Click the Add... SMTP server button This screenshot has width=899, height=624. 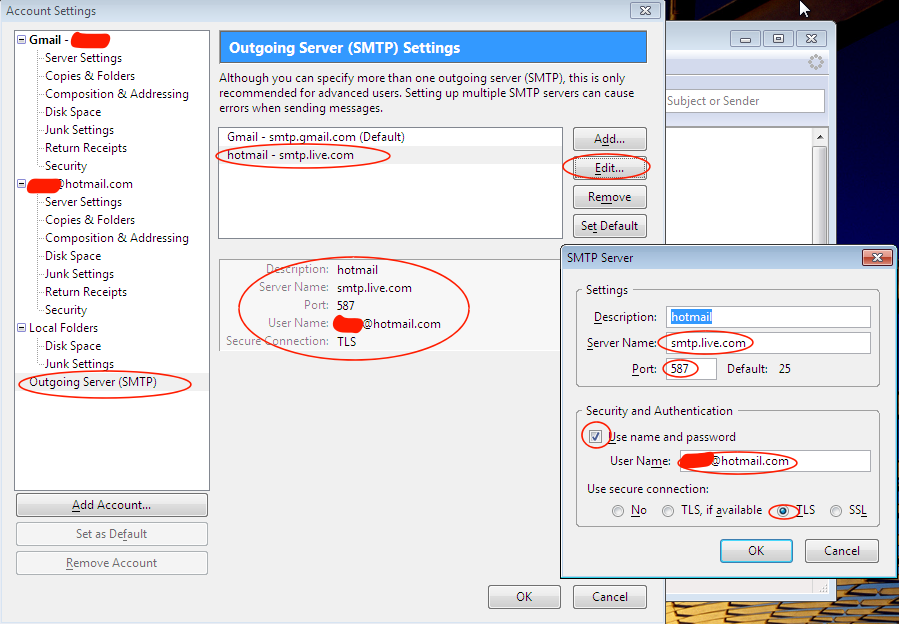tap(609, 139)
